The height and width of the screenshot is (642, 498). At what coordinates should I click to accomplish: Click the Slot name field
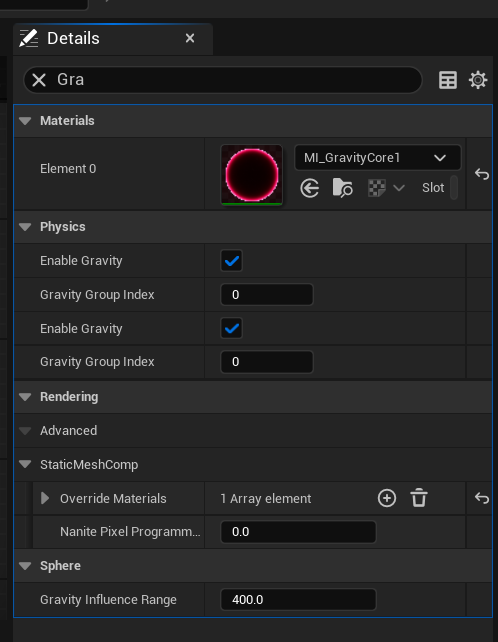[x=454, y=188]
